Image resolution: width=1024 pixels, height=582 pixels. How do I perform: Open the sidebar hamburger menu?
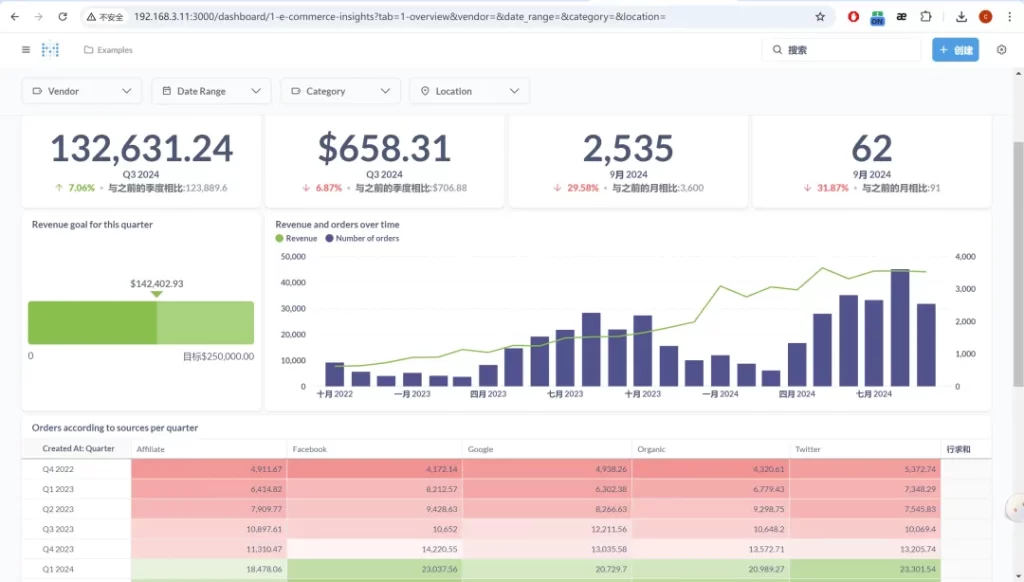(26, 50)
